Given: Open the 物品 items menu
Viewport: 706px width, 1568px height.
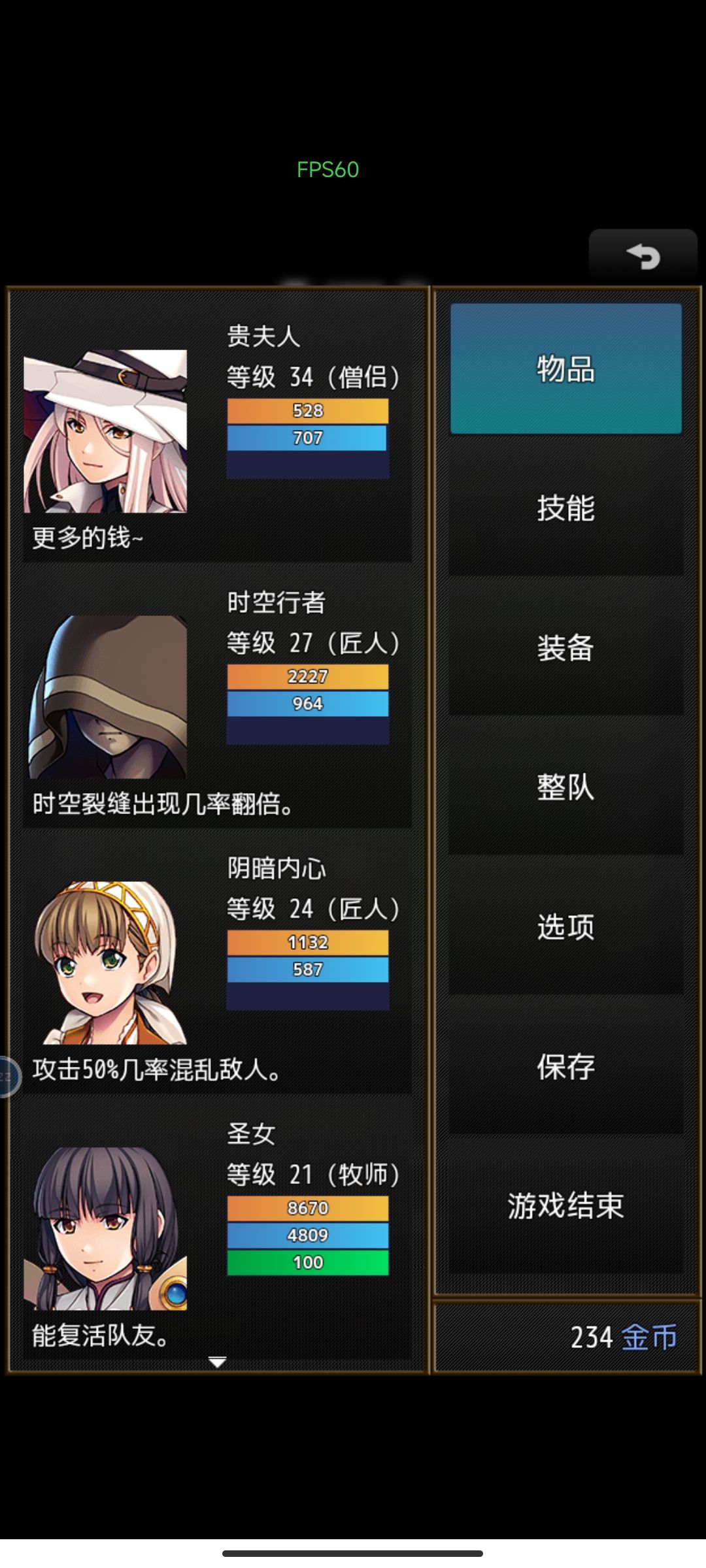Looking at the screenshot, I should coord(566,368).
